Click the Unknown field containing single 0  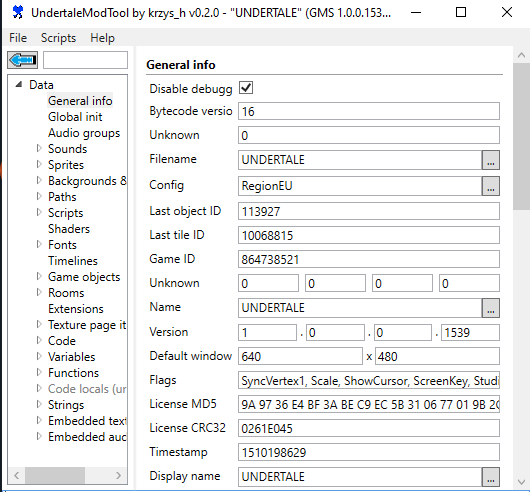tap(369, 135)
